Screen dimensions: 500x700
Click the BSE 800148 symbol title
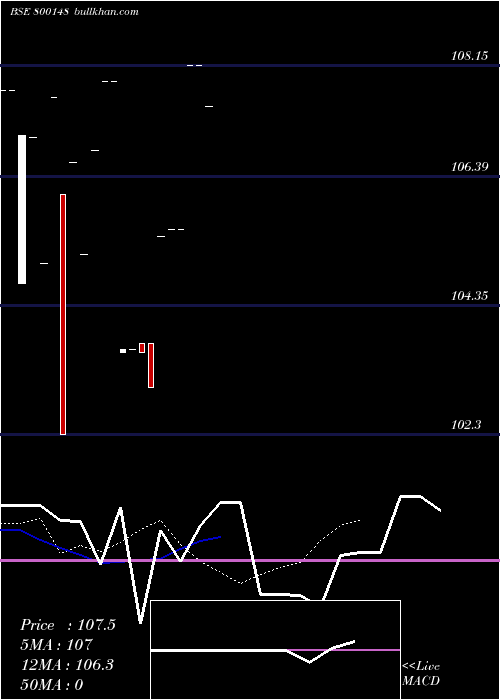pos(39,12)
